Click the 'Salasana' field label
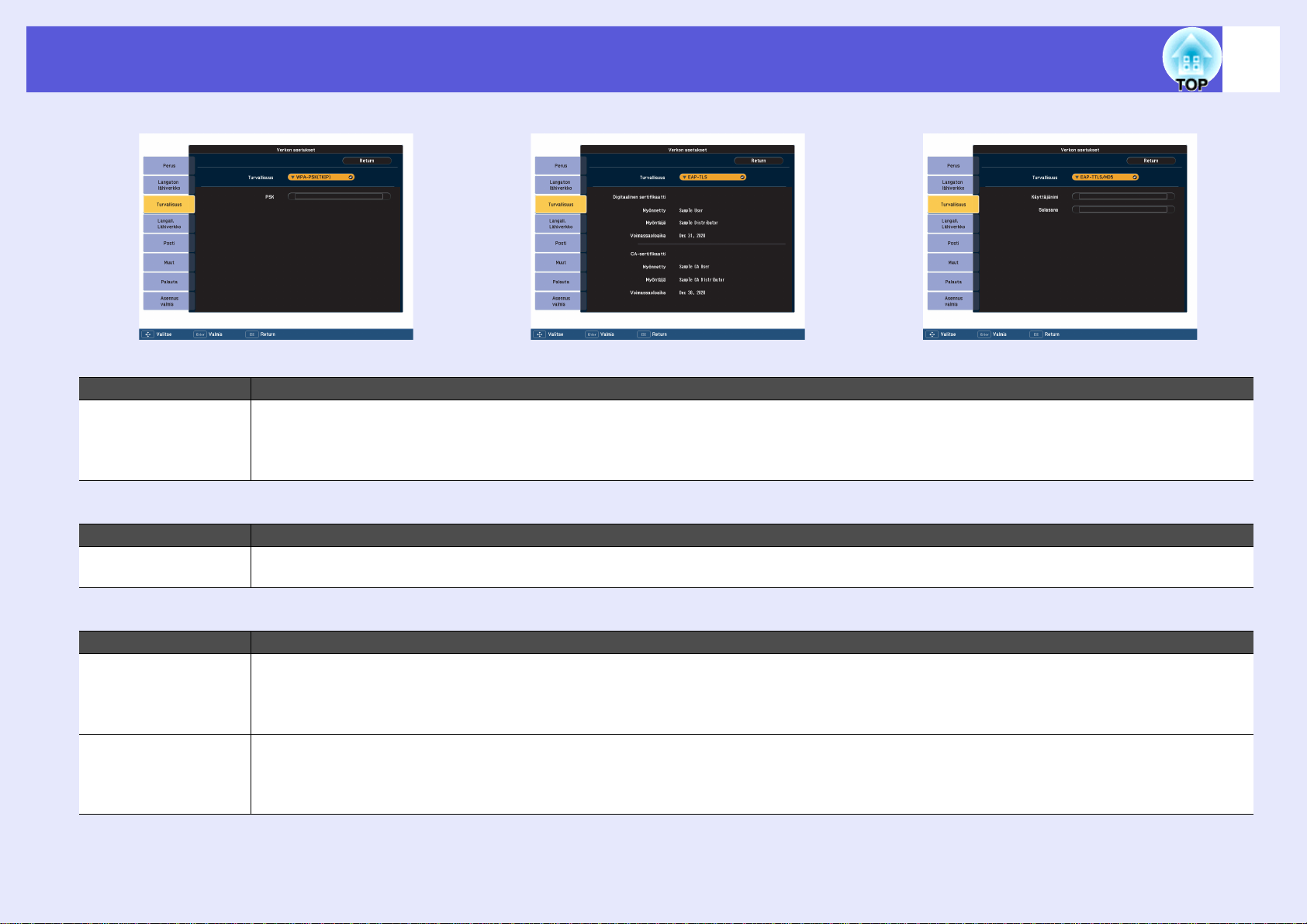Screen dimensions: 1307x924 click(x=1049, y=209)
